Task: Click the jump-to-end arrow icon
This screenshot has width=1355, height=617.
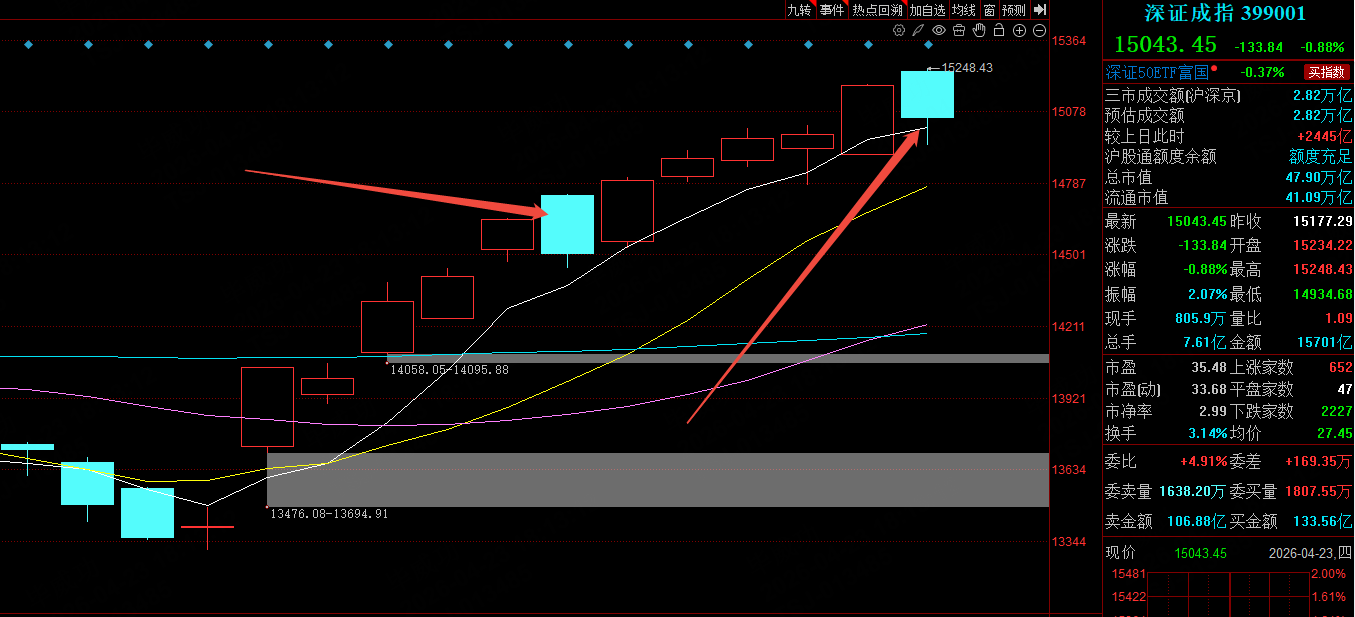Action: pyautogui.click(x=1039, y=9)
